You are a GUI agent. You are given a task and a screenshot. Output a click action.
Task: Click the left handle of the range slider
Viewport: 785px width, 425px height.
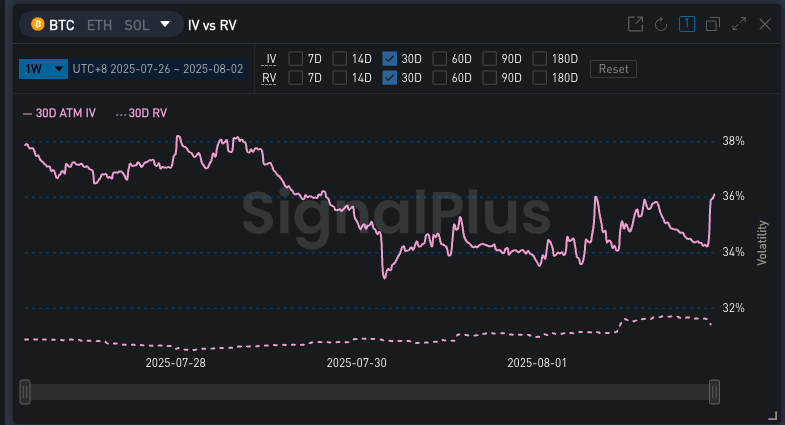click(25, 391)
